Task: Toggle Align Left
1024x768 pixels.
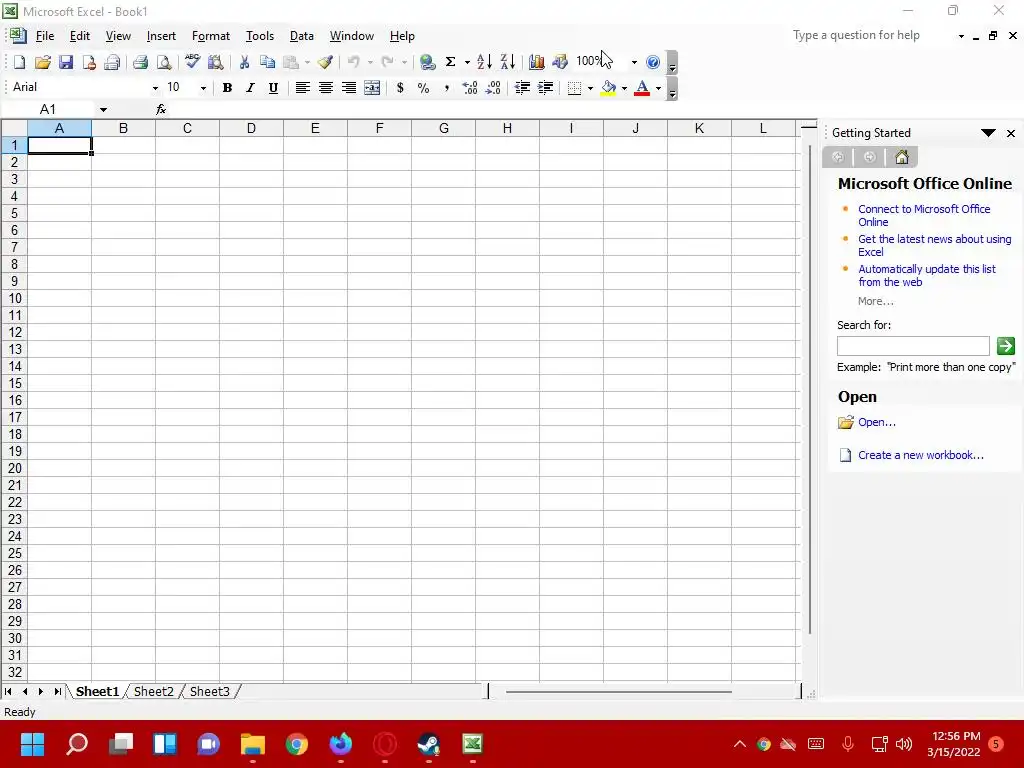Action: pos(302,88)
